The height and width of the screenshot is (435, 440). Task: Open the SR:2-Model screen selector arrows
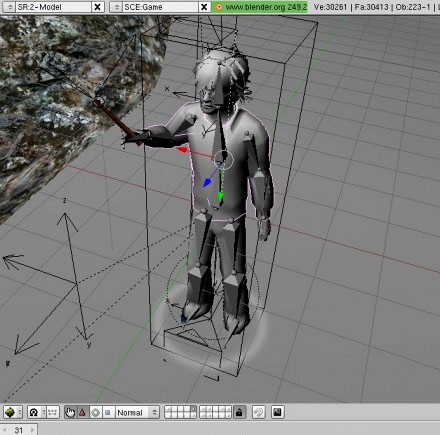click(x=10, y=7)
